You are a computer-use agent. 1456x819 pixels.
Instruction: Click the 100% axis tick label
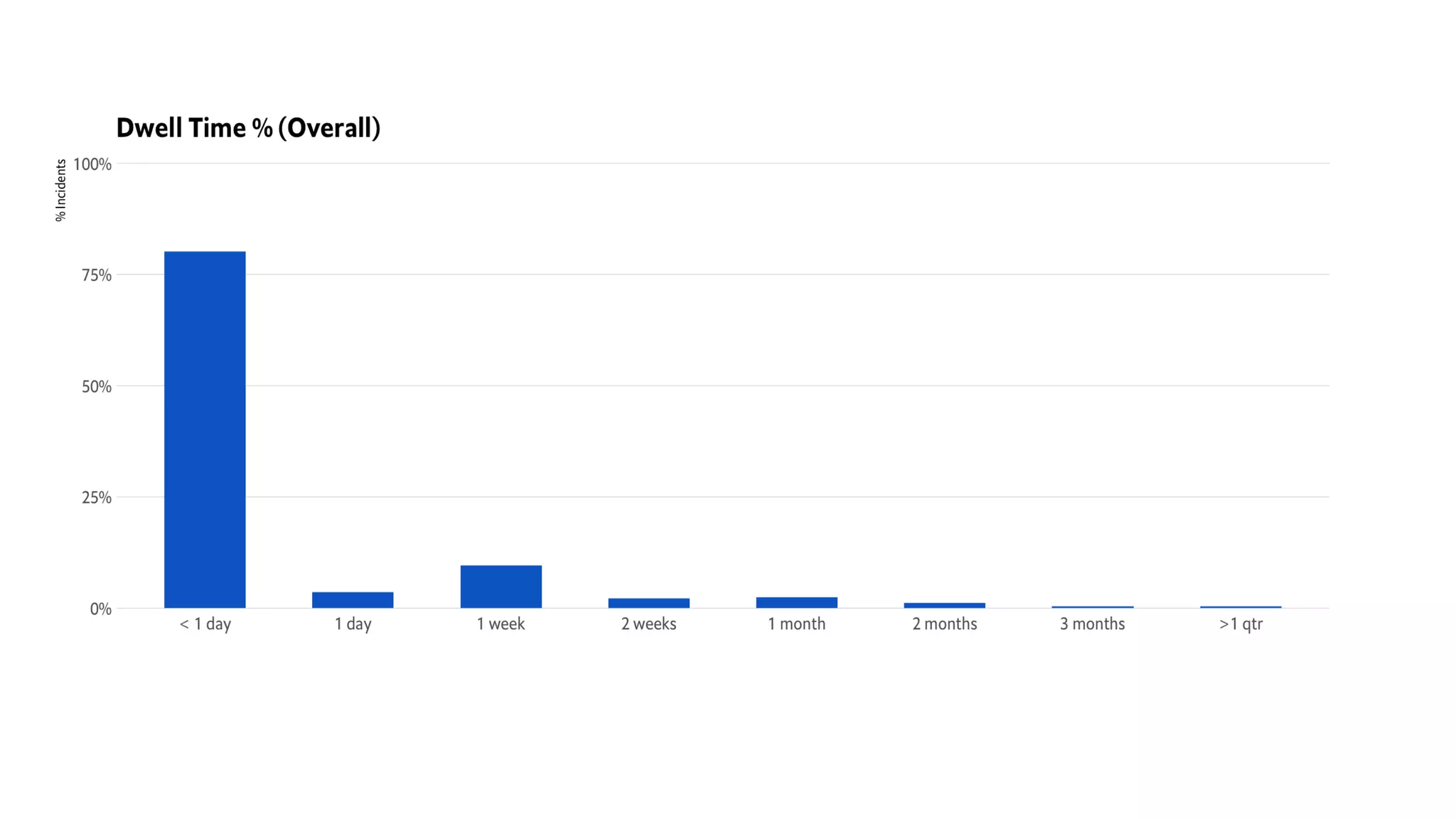(92, 164)
